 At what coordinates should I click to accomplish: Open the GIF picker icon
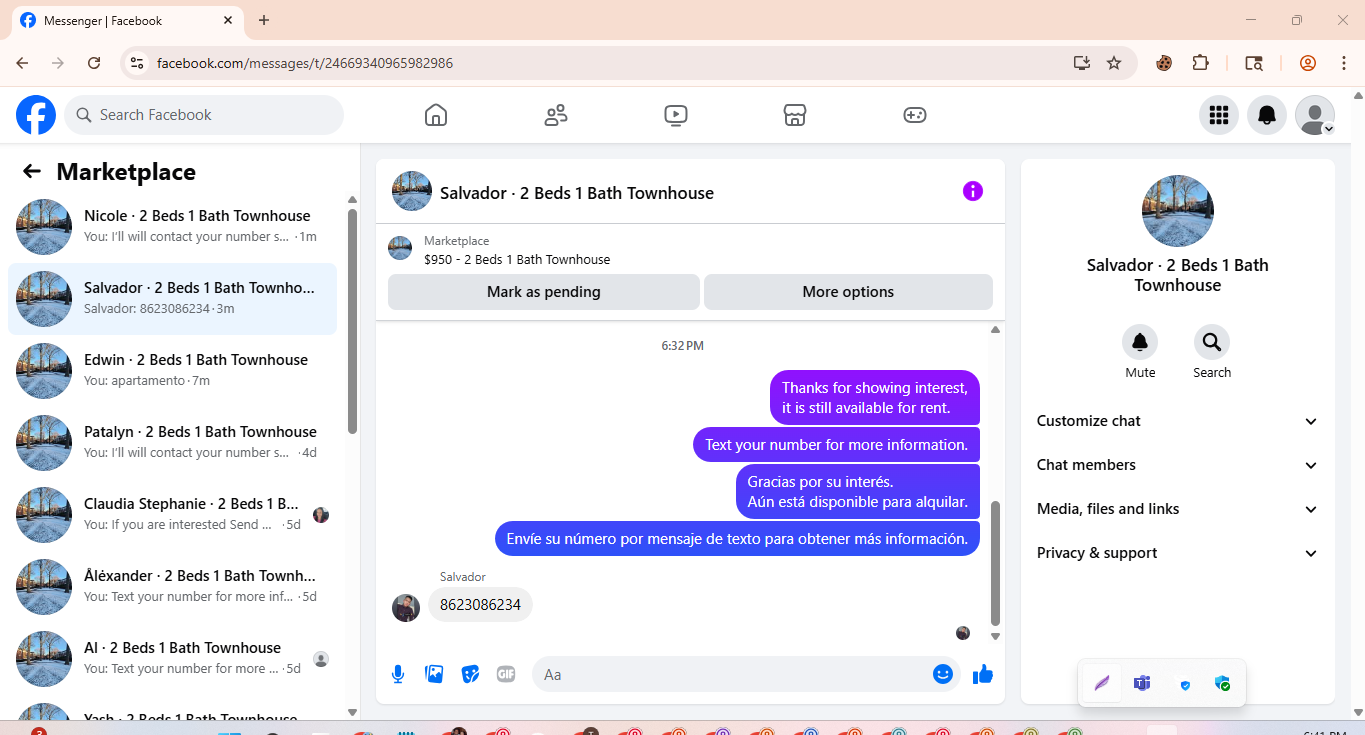click(506, 674)
